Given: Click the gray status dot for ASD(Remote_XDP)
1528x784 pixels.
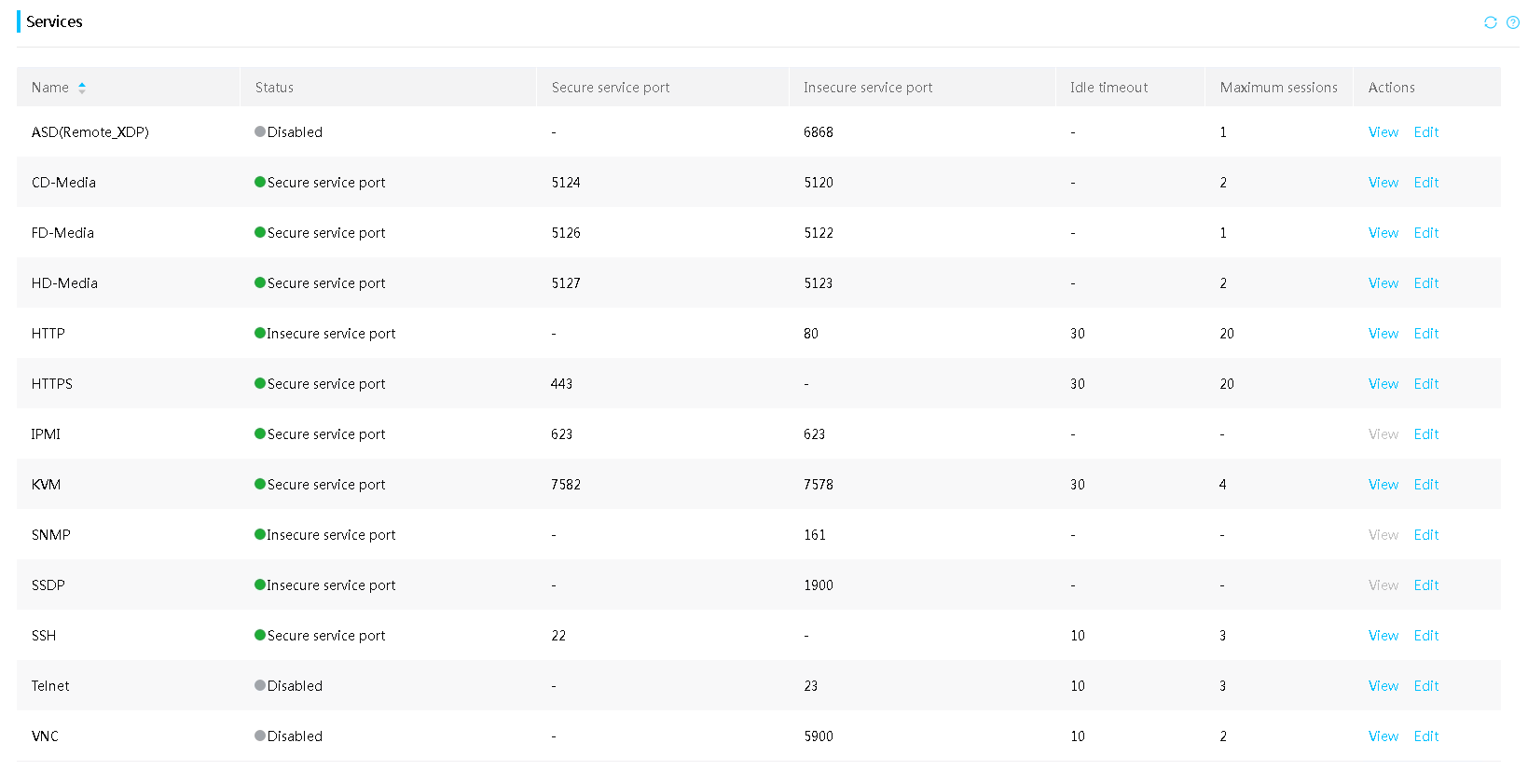Looking at the screenshot, I should 260,131.
